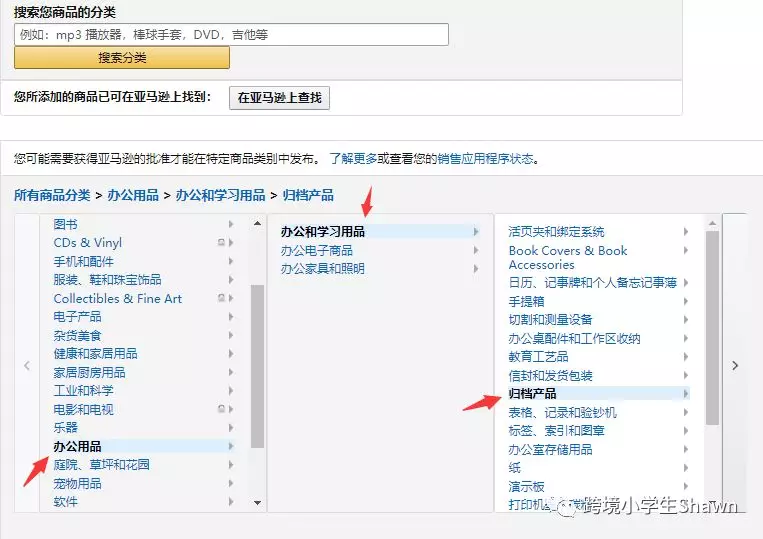763x539 pixels.
Task: Select 办公和学习用品 in second column
Action: pos(323,232)
